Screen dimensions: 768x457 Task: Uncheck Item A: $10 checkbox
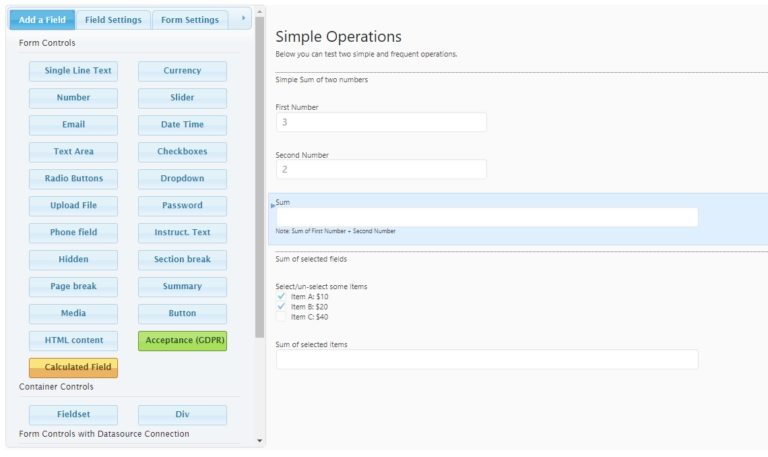(x=281, y=296)
